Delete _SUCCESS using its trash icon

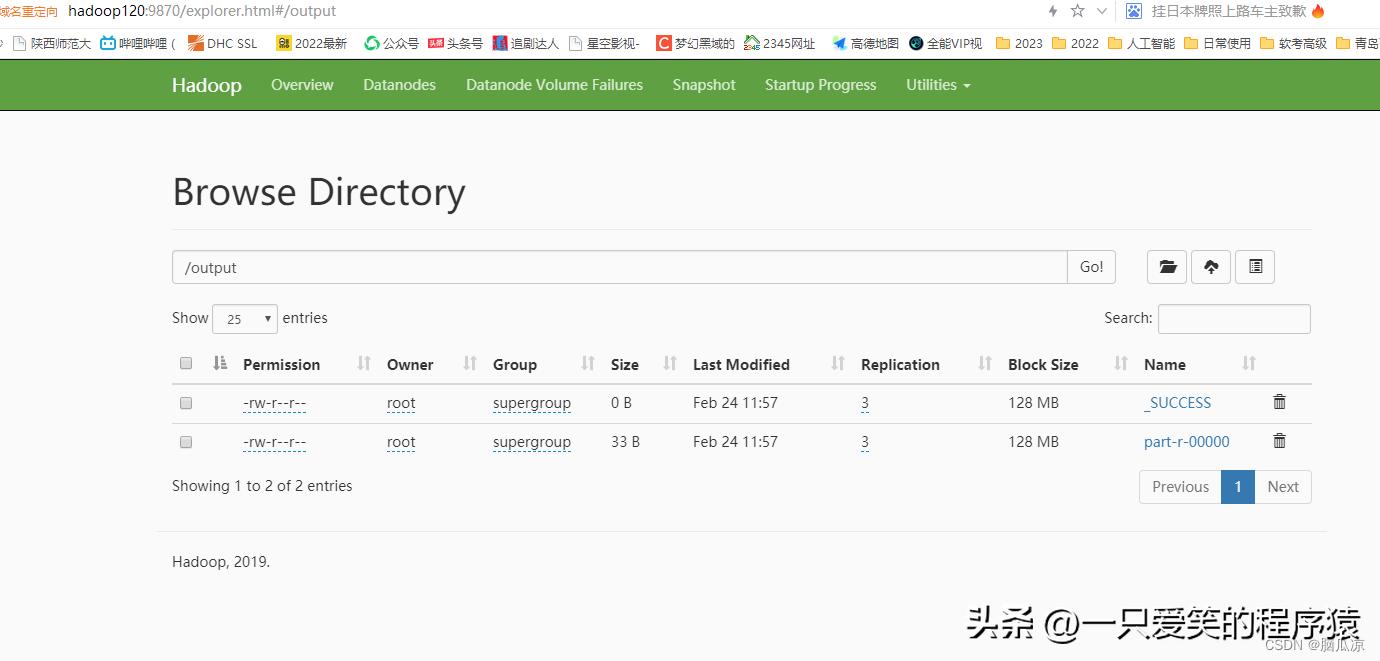pos(1279,402)
